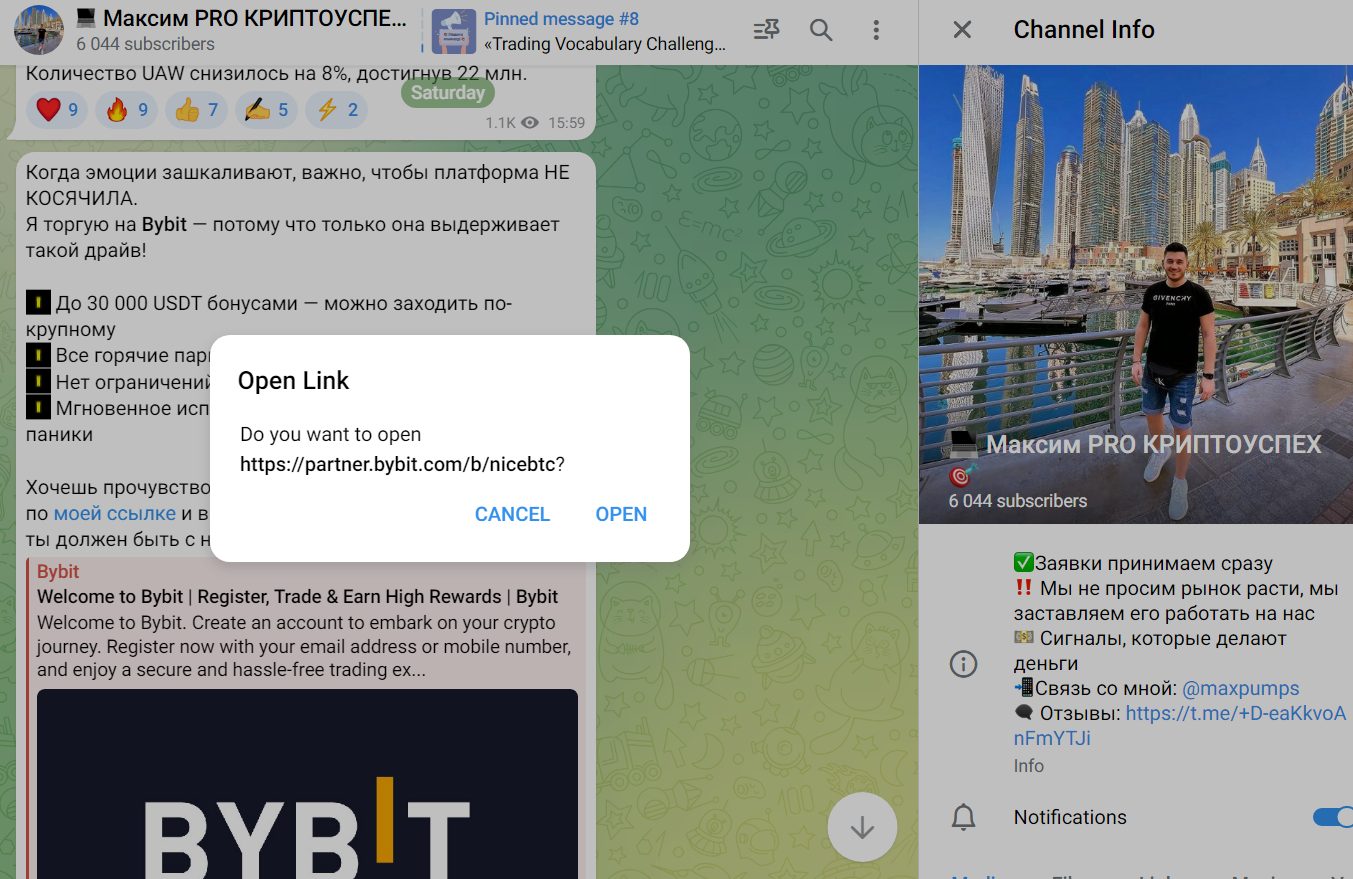Add a heart reaction with count 9
This screenshot has width=1353, height=879.
click(x=57, y=110)
